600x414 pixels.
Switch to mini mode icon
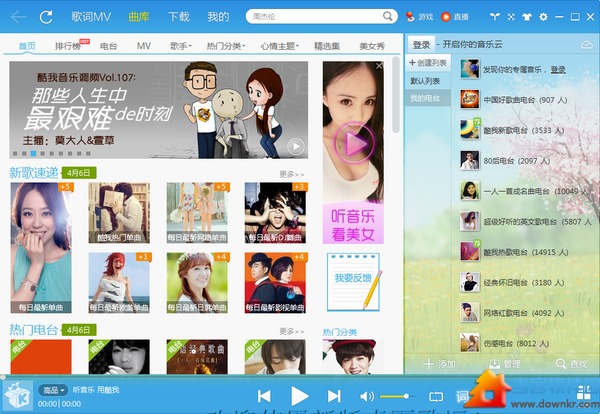[x=511, y=17]
